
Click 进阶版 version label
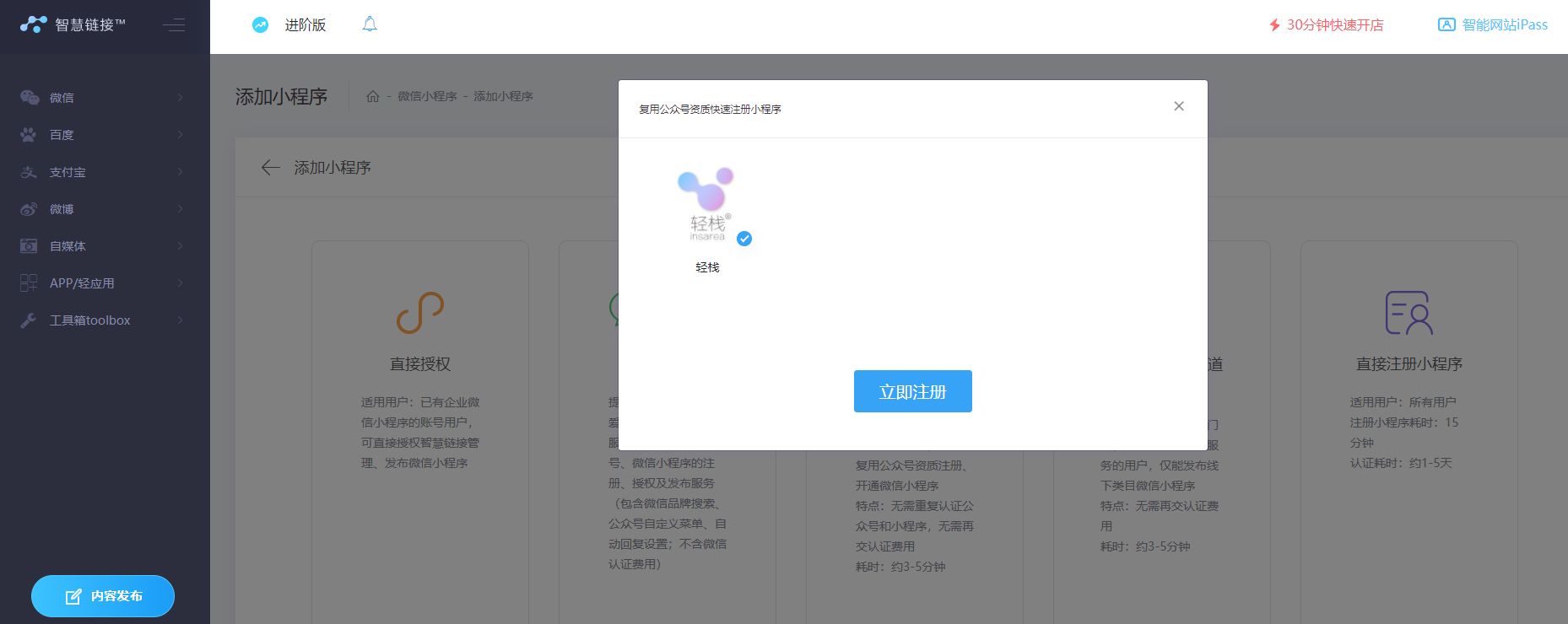tap(305, 25)
